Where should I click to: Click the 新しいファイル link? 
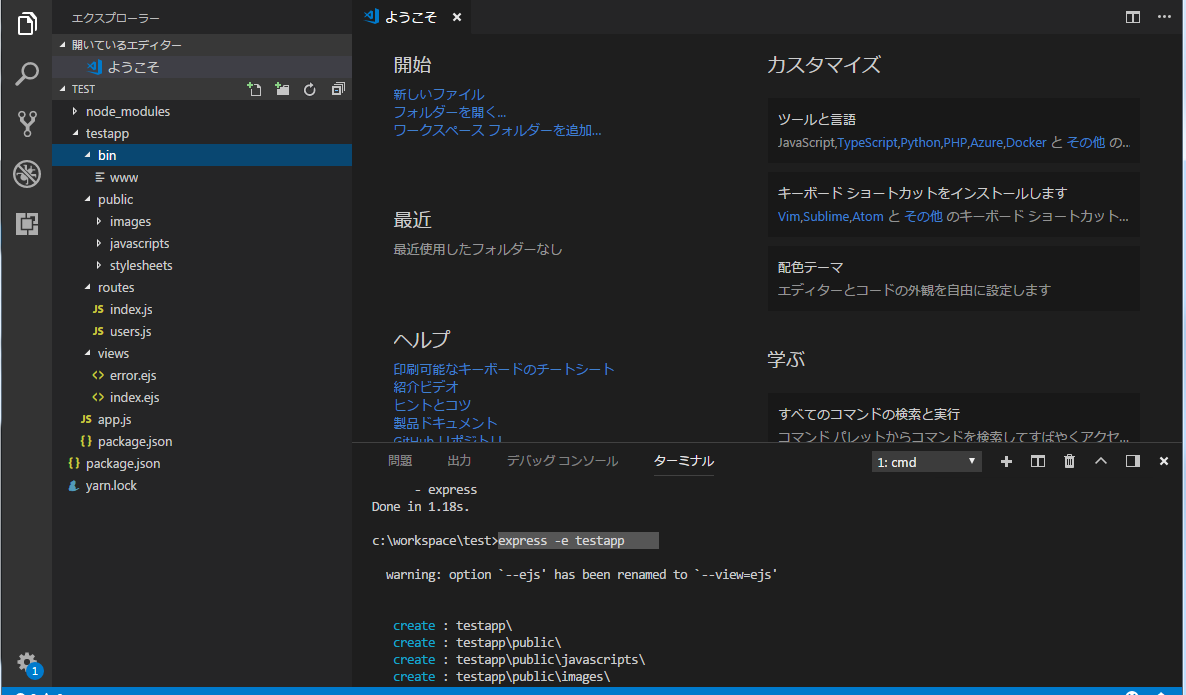[438, 94]
